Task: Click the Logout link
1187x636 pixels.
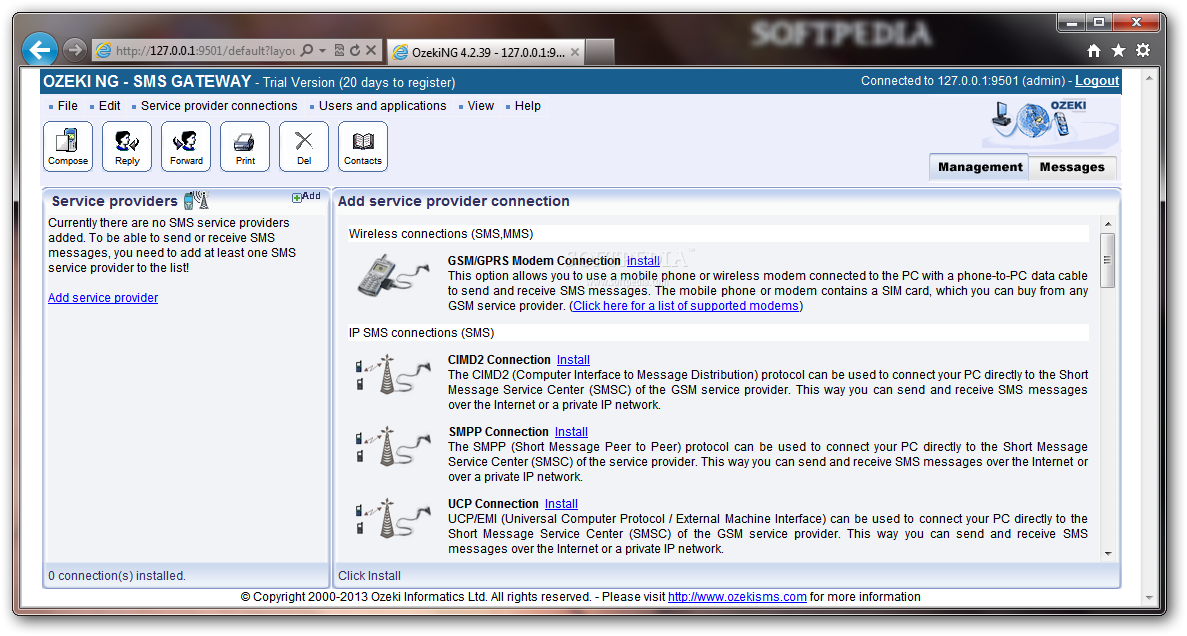Action: (x=1097, y=81)
